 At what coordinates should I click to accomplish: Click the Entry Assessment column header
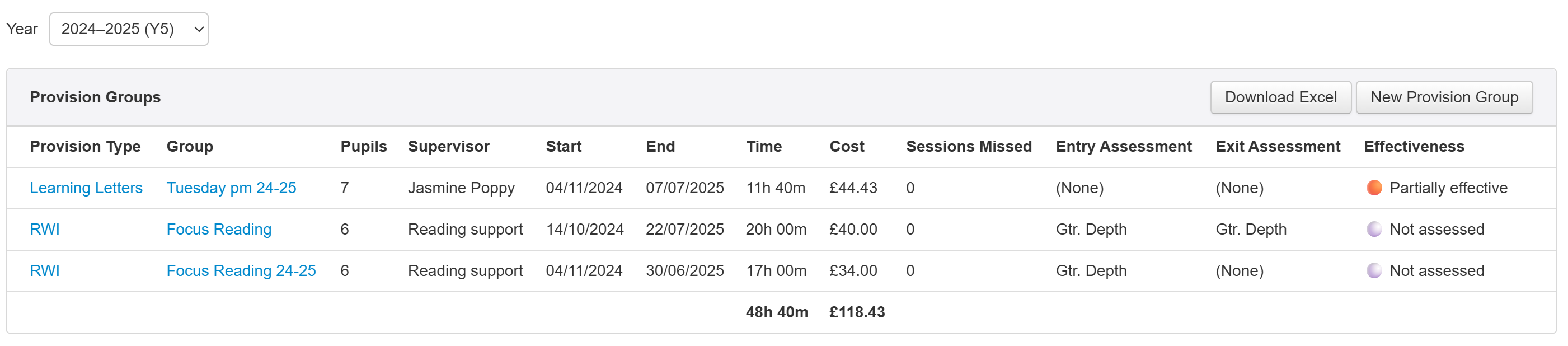[1123, 146]
